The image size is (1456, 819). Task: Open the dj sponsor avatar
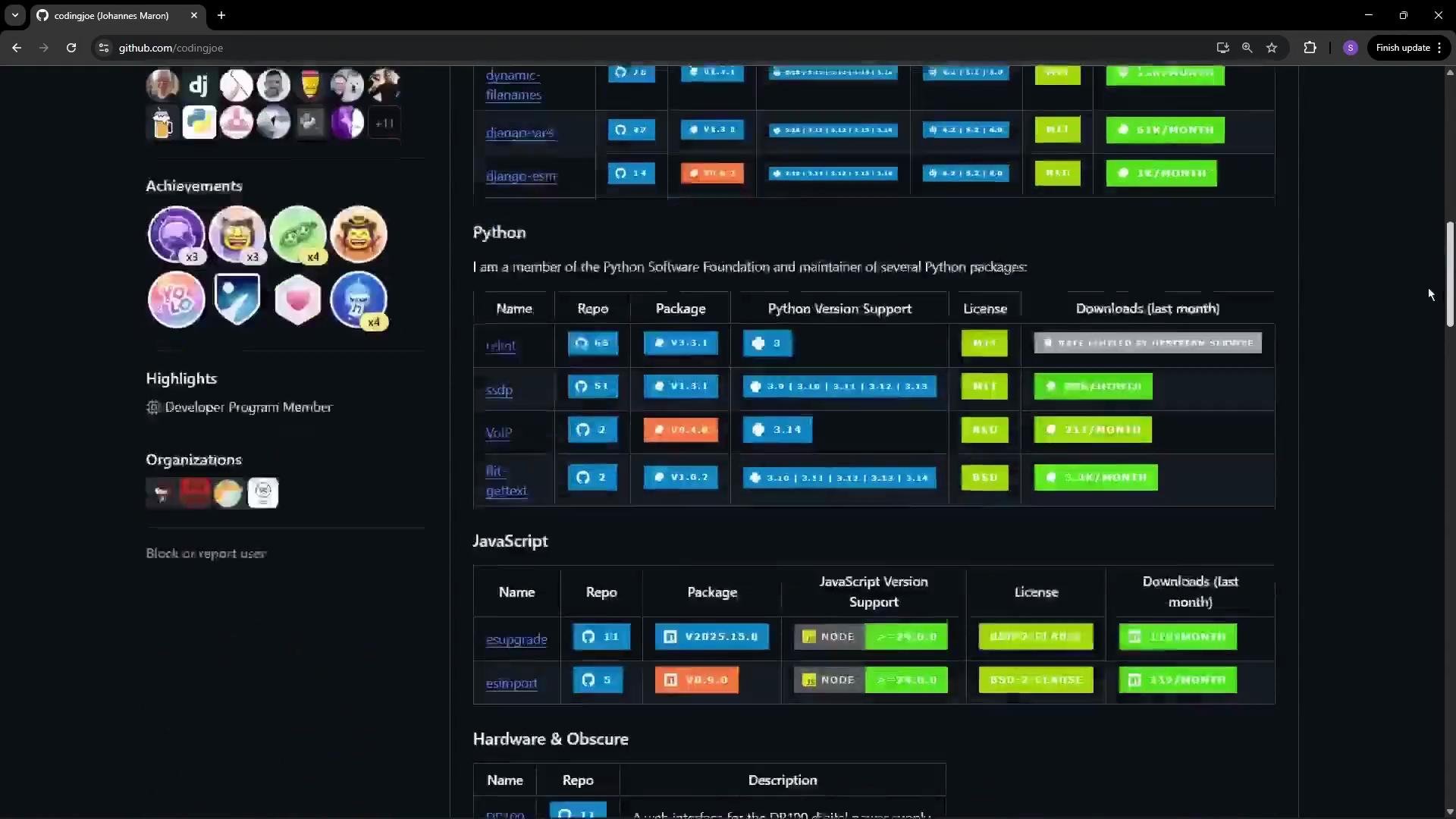click(x=199, y=85)
